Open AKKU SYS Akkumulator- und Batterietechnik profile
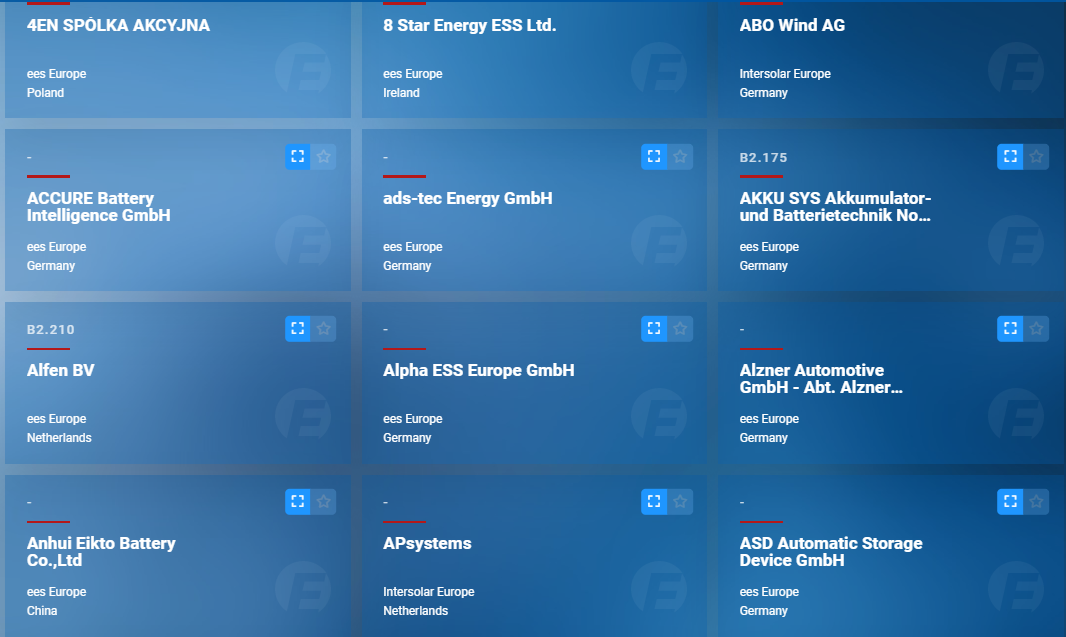Screen dimensions: 1066x637 coord(836,207)
